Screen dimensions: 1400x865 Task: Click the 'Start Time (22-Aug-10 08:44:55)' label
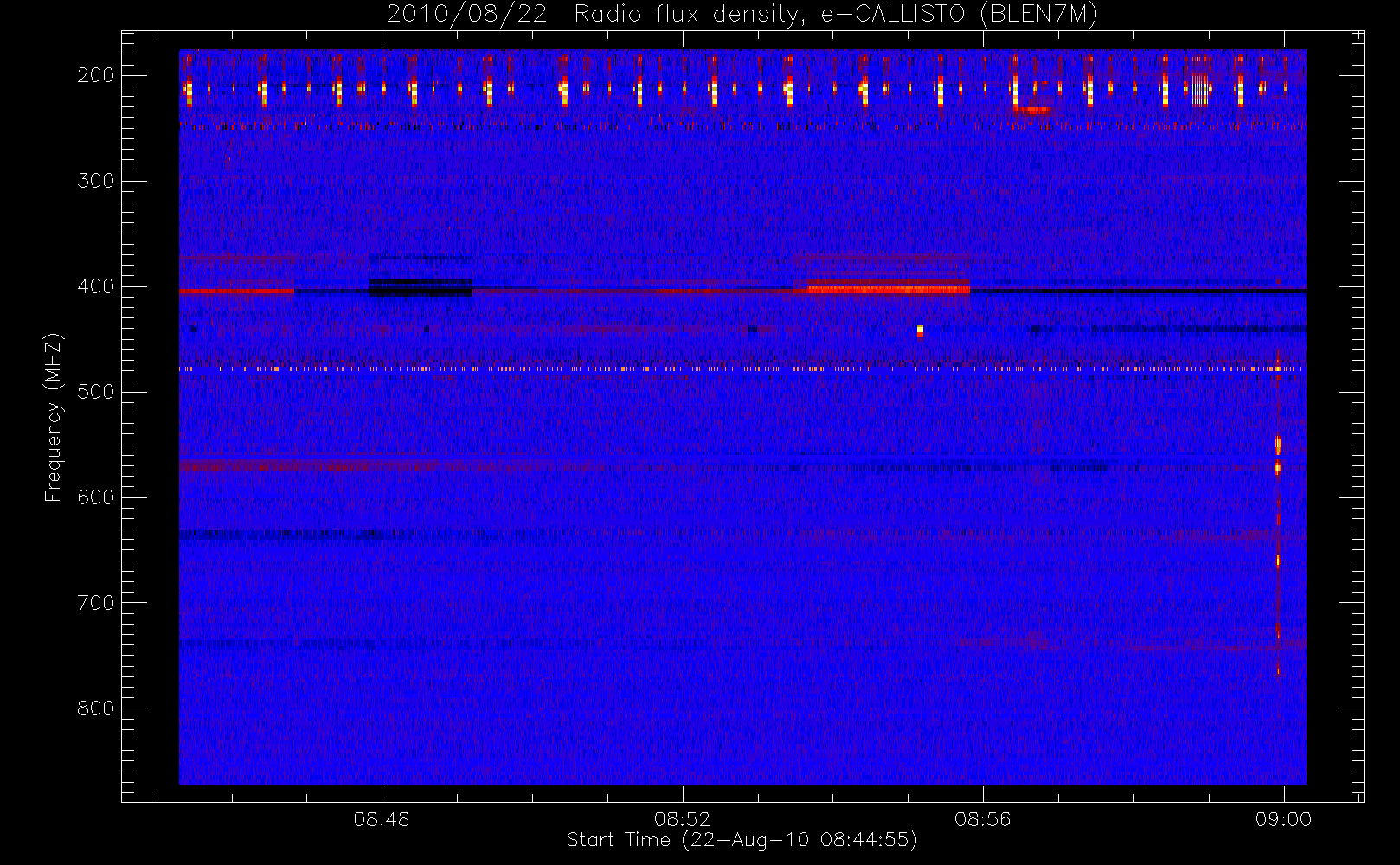click(742, 840)
